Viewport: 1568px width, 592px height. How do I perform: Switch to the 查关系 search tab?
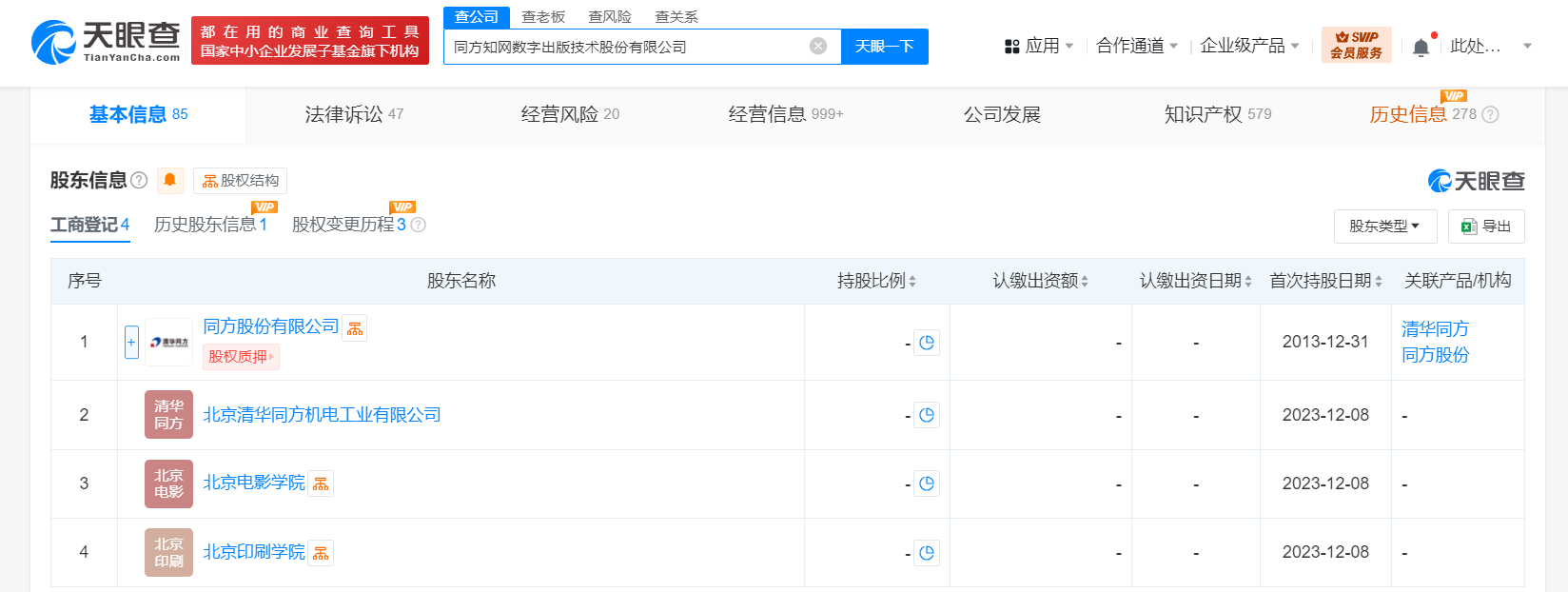(x=676, y=17)
